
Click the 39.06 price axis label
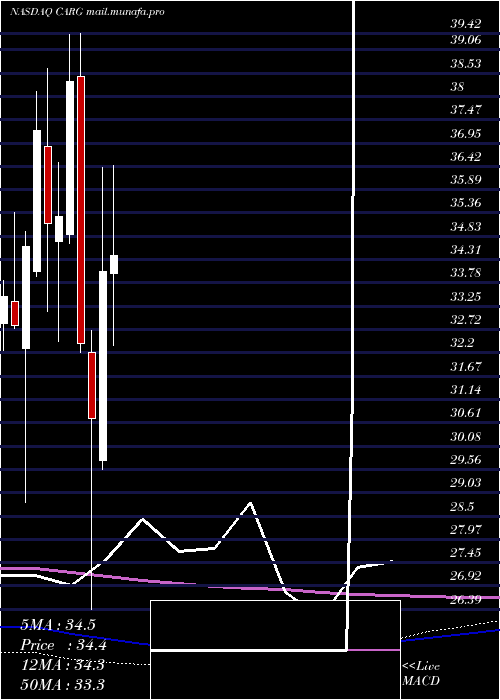(x=466, y=40)
